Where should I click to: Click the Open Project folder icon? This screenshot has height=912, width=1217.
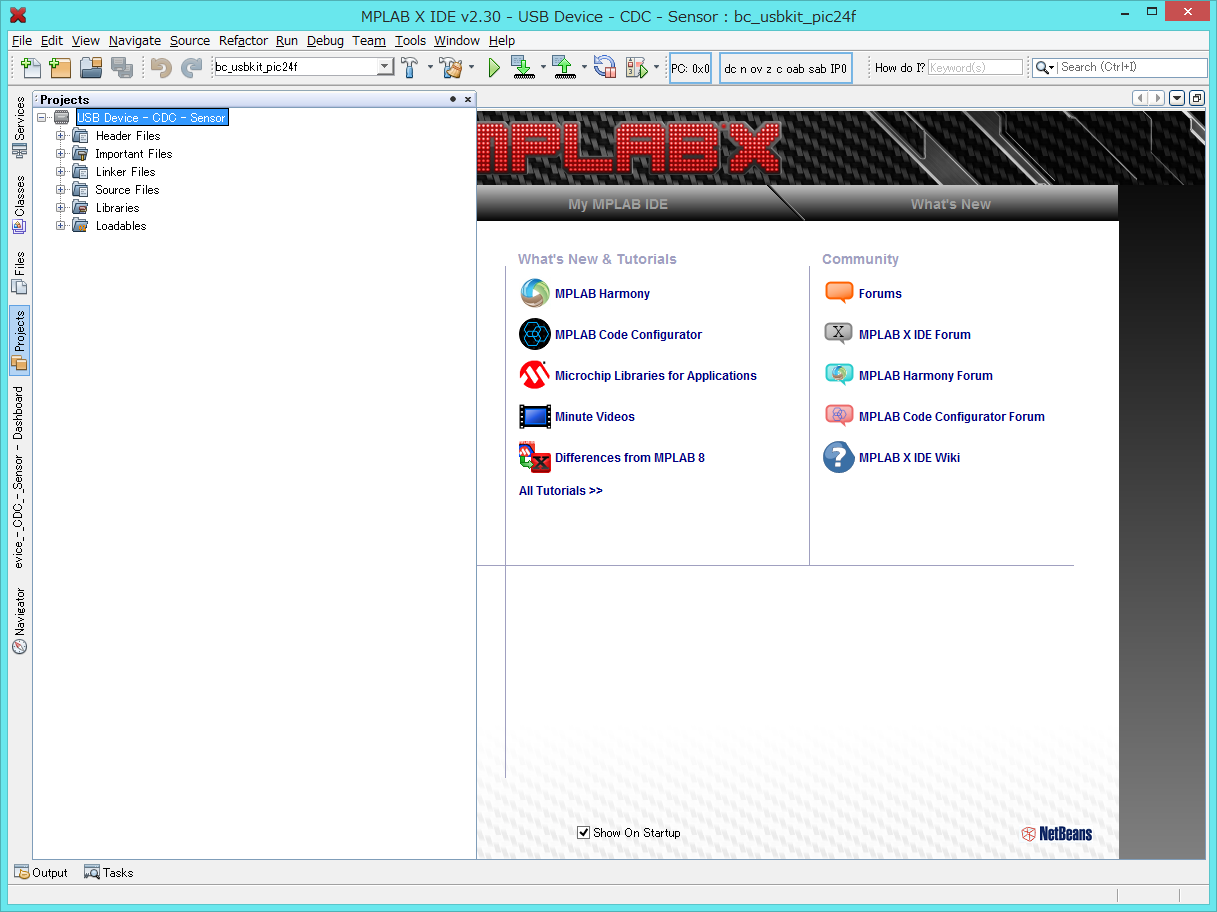(x=91, y=68)
